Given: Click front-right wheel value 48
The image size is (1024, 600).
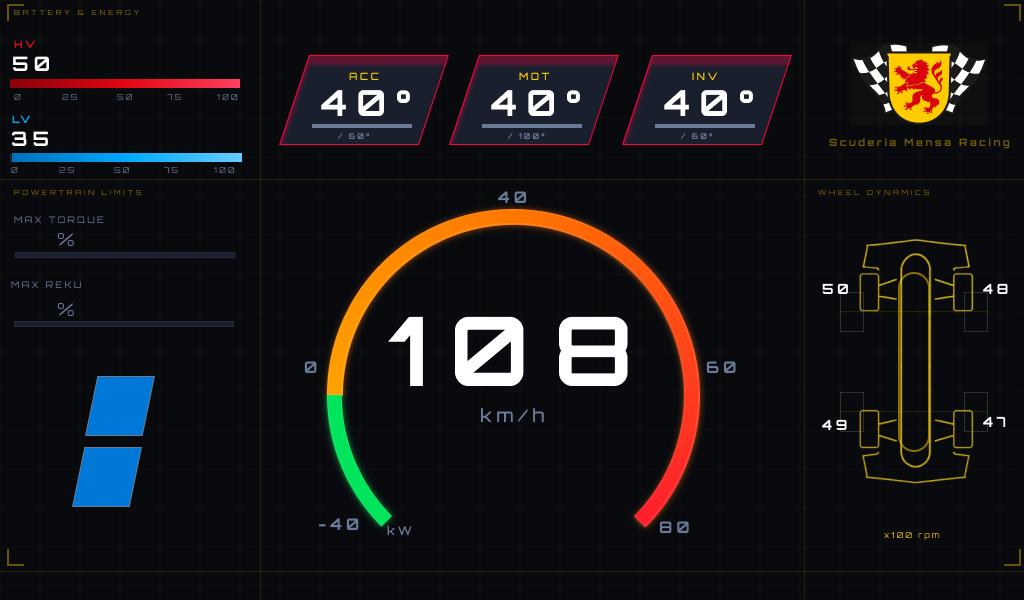Looking at the screenshot, I should tap(995, 289).
